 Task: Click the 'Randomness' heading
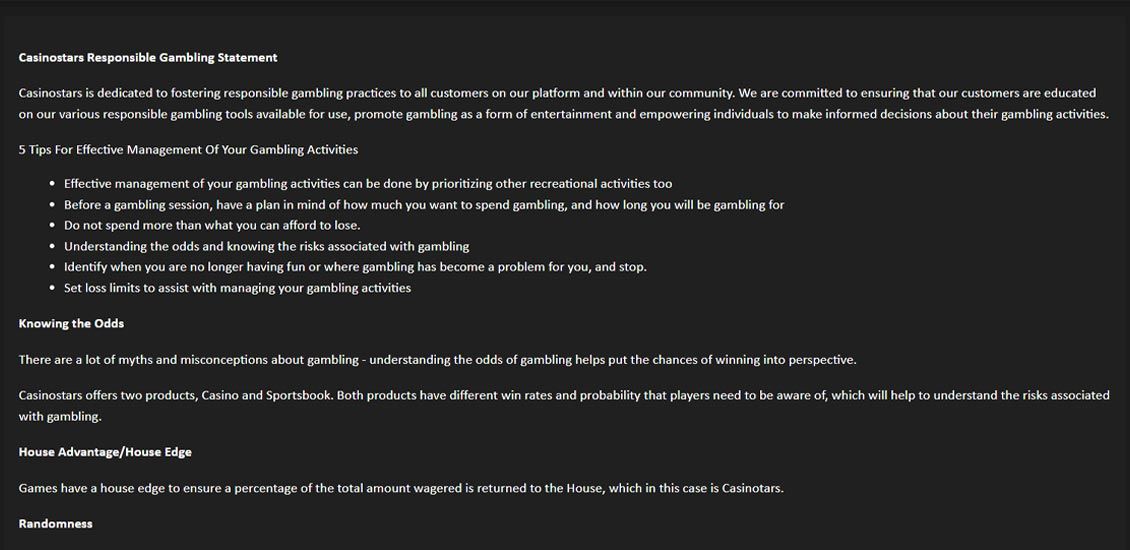pos(55,524)
